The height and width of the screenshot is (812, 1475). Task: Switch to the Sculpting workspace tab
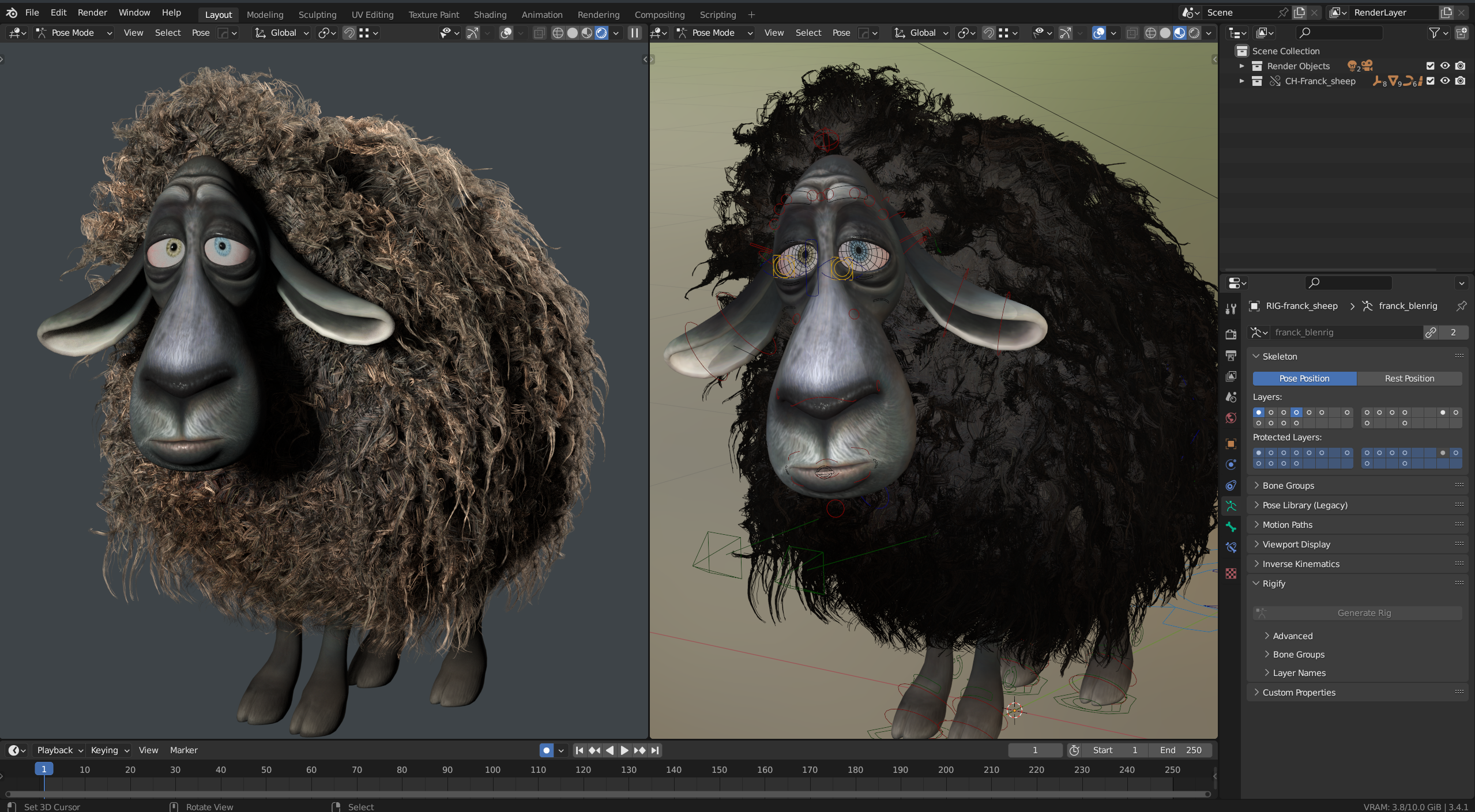pos(317,14)
